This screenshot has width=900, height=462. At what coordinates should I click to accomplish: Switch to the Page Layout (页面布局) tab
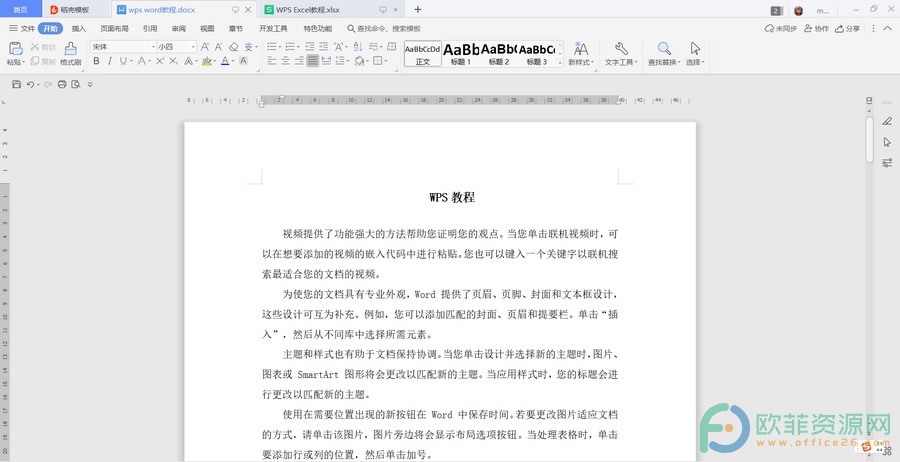114,28
